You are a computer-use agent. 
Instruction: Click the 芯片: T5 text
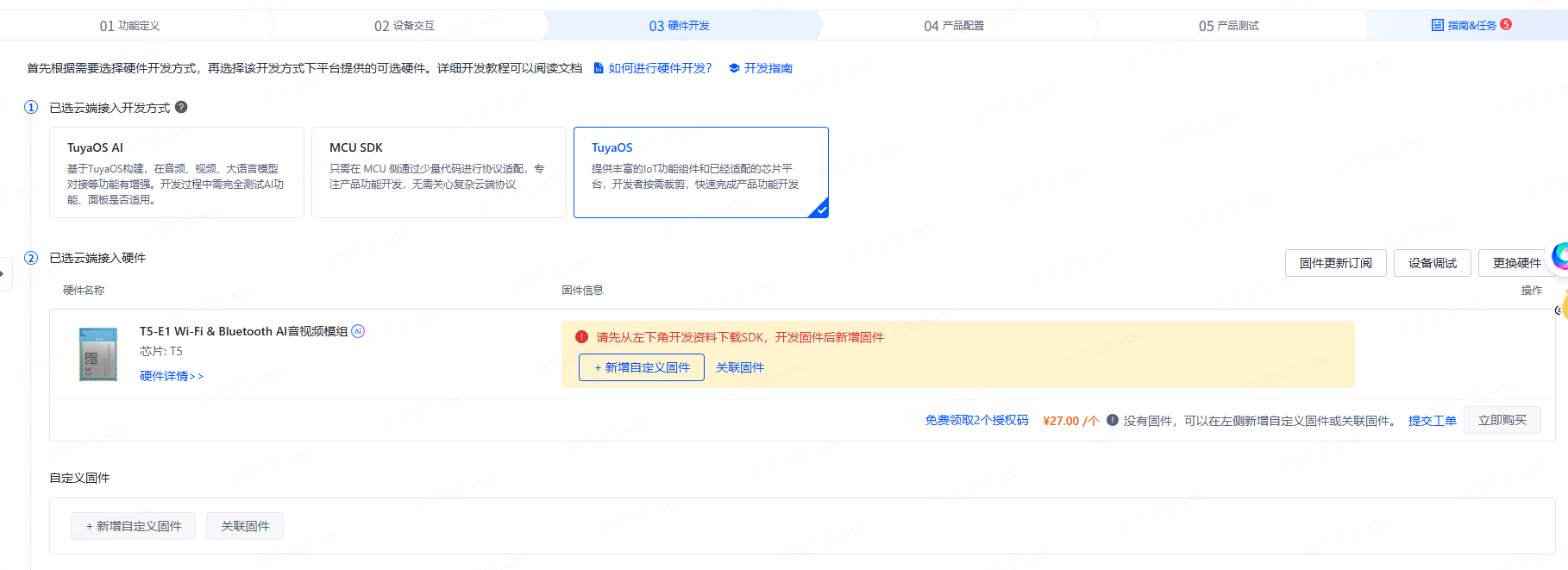[x=161, y=351]
